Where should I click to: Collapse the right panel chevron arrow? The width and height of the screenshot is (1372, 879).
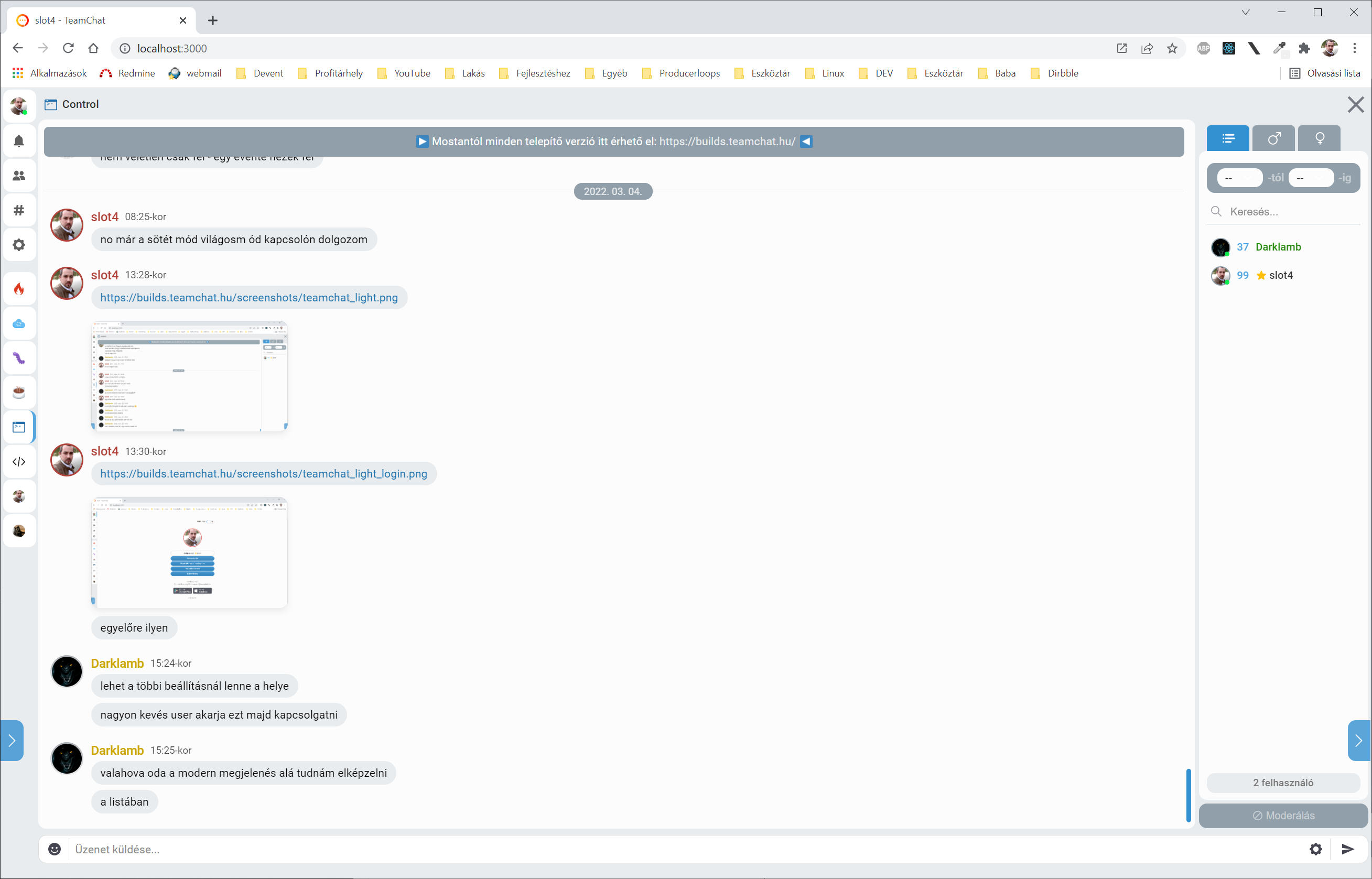pyautogui.click(x=1358, y=740)
